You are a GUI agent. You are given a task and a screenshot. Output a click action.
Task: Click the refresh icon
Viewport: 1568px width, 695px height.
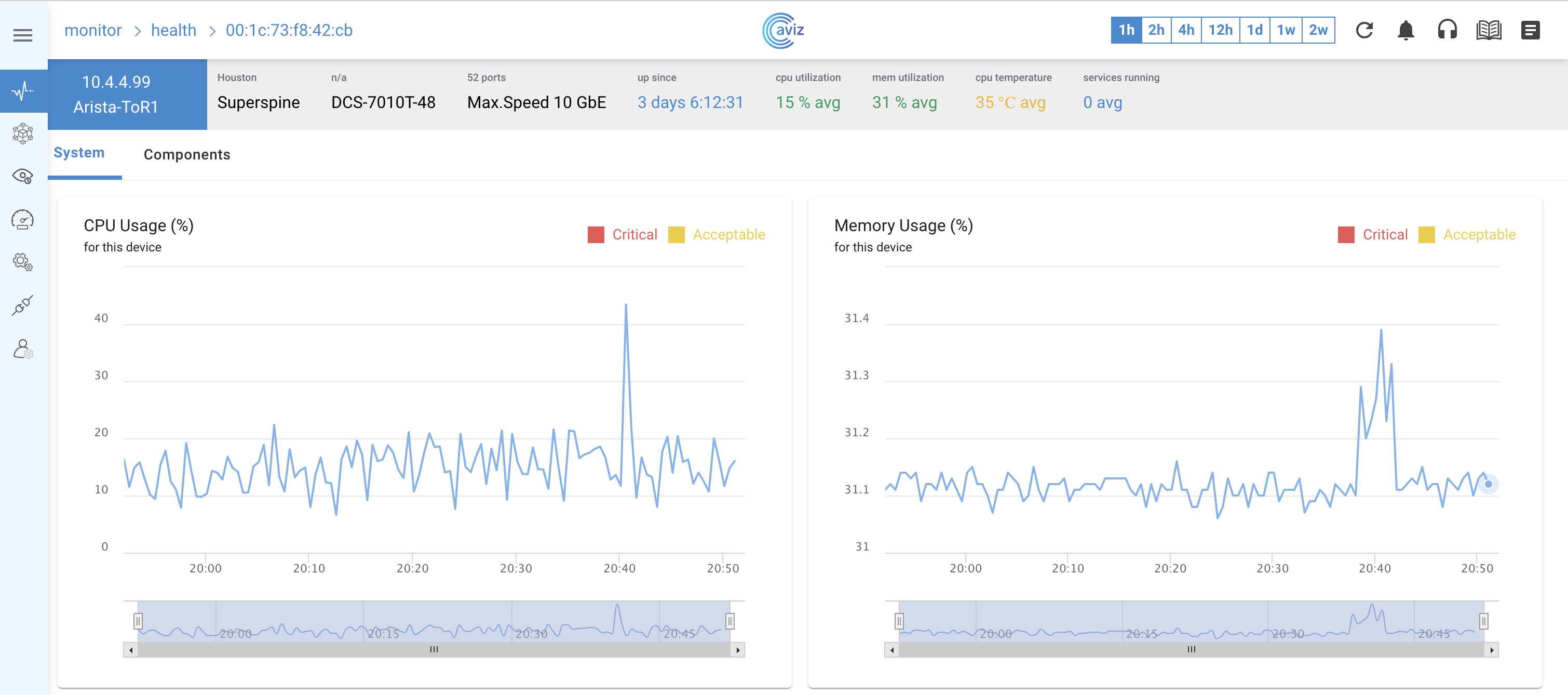(x=1364, y=30)
